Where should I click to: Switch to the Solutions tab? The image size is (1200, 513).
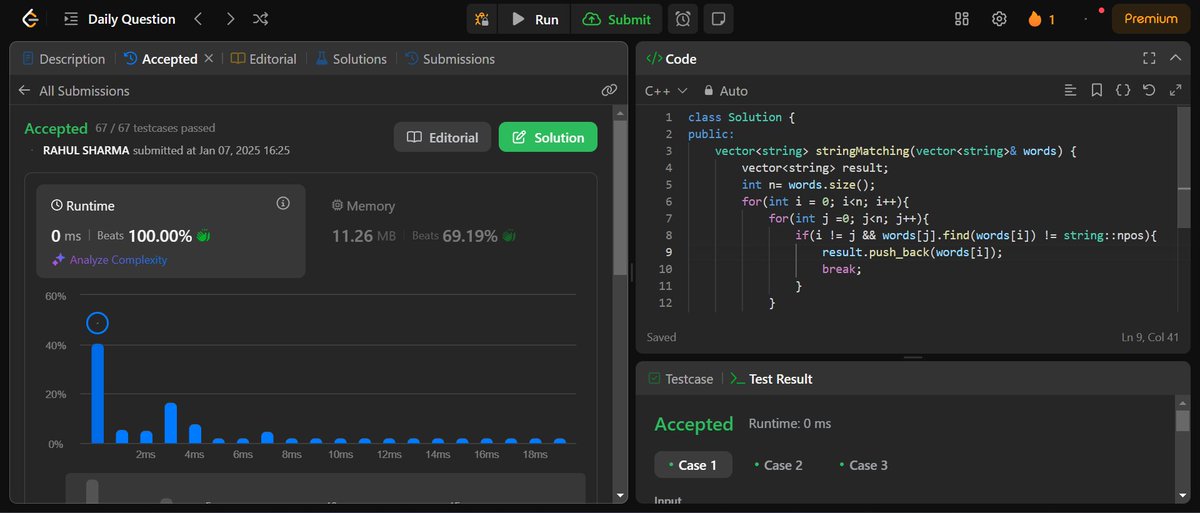click(x=351, y=59)
